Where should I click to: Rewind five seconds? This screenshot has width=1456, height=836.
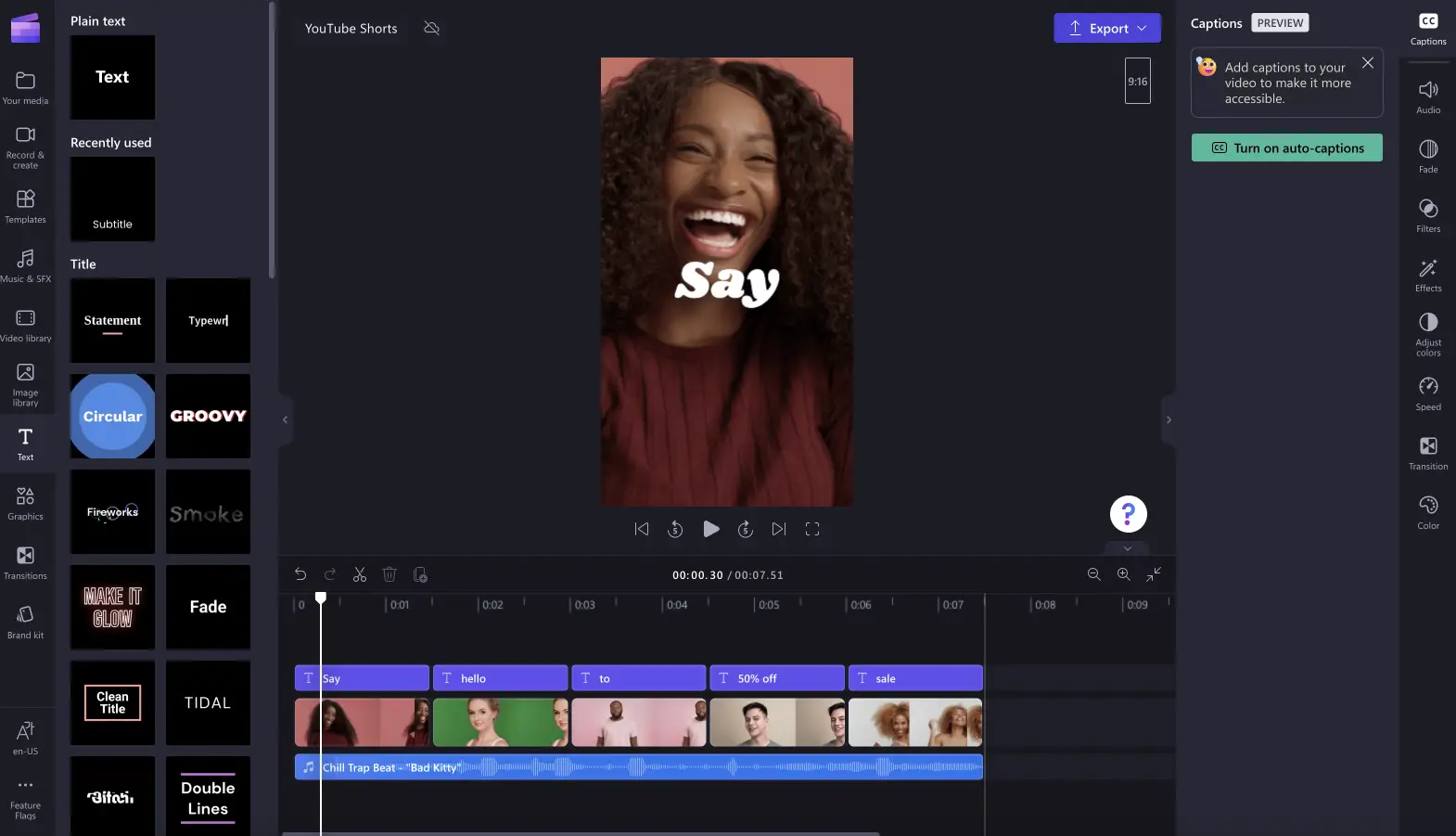[675, 529]
